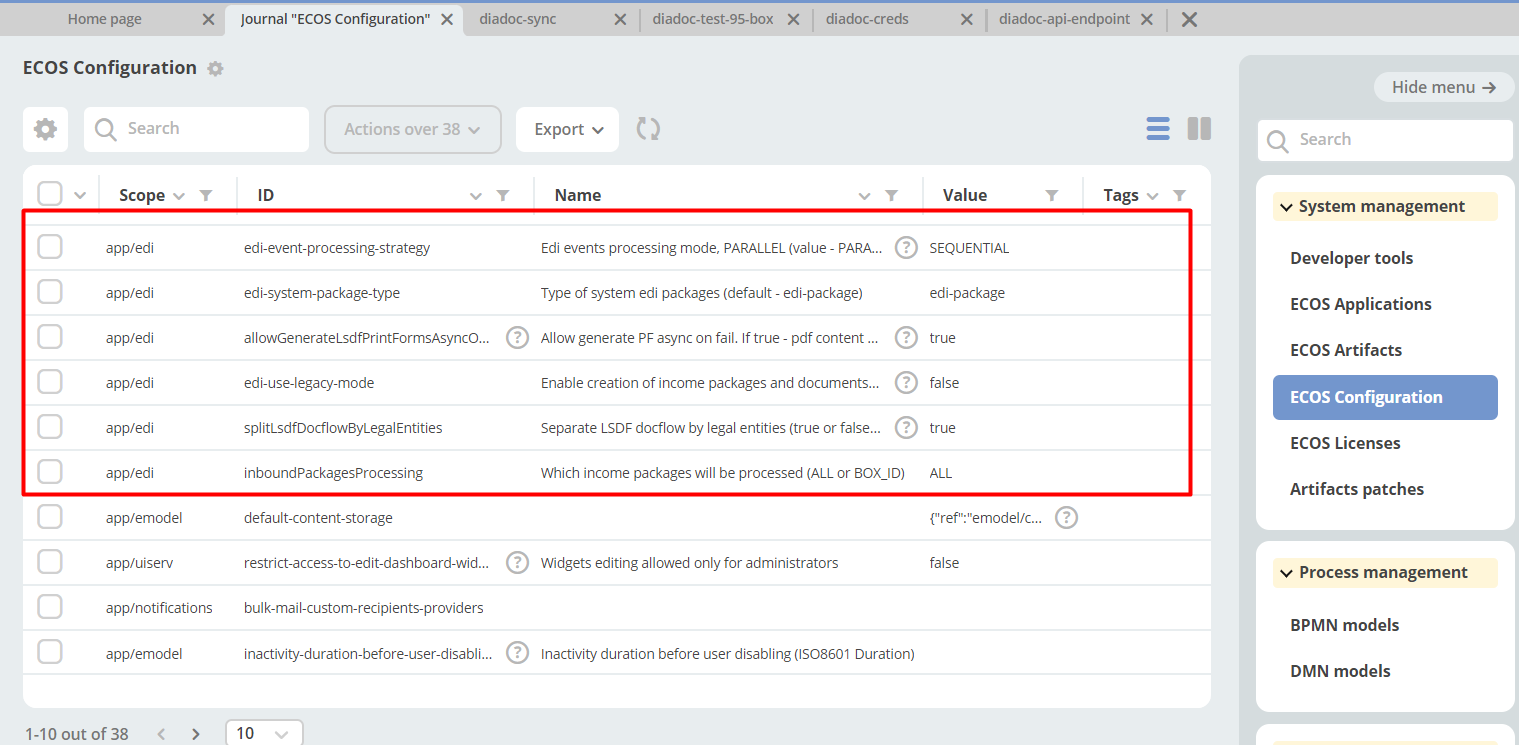Viewport: 1519px width, 745px height.
Task: Open ECOS Applications menu item
Action: click(x=1361, y=304)
